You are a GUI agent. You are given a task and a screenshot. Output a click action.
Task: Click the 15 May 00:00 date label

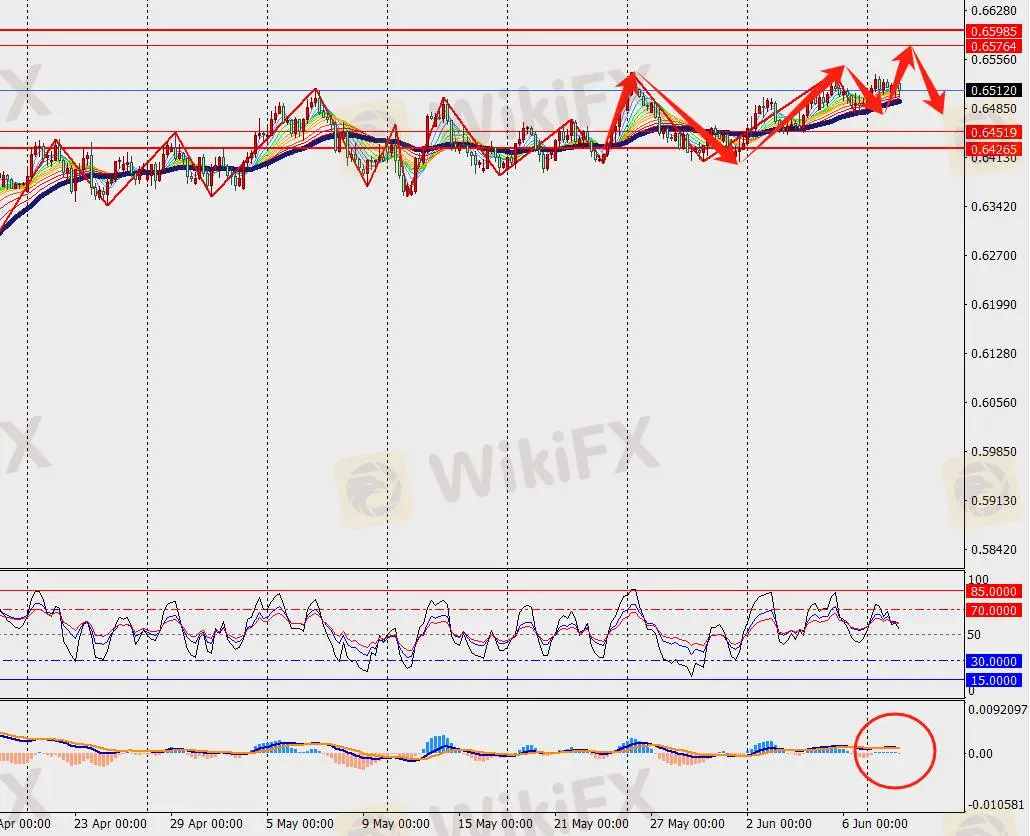[495, 824]
